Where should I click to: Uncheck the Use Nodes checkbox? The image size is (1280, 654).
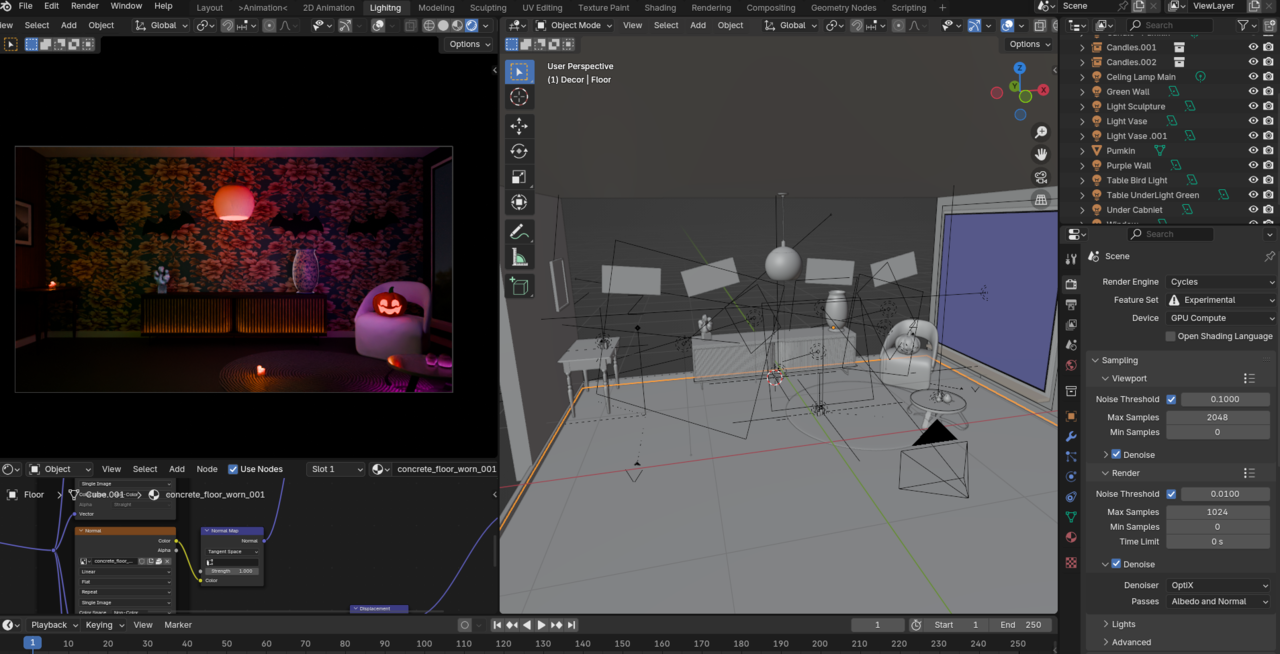233,469
